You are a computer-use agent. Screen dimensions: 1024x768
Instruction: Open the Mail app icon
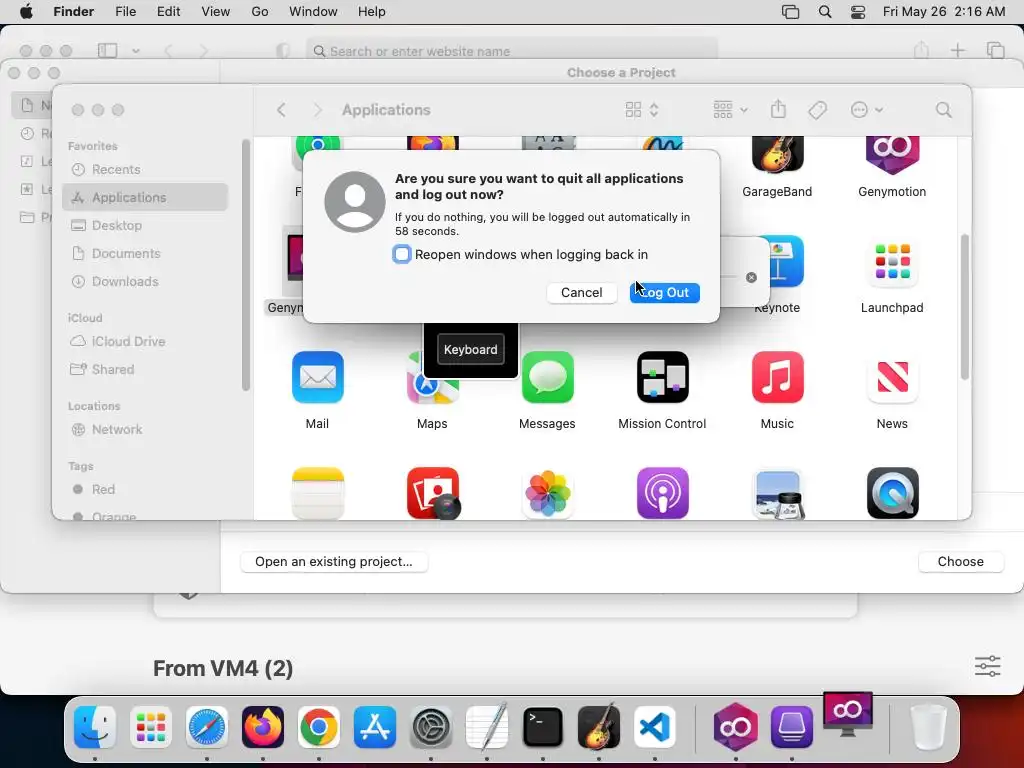[317, 377]
